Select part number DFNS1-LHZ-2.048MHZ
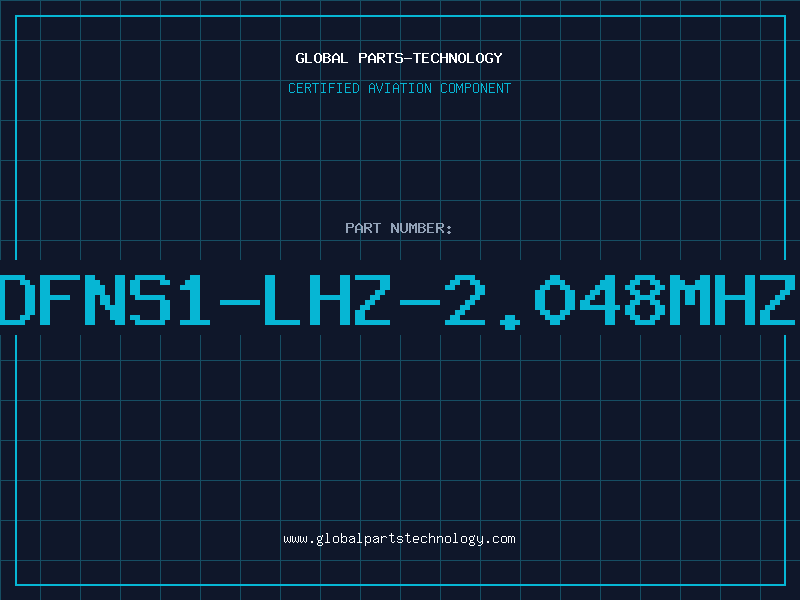800x600 pixels. [398, 301]
